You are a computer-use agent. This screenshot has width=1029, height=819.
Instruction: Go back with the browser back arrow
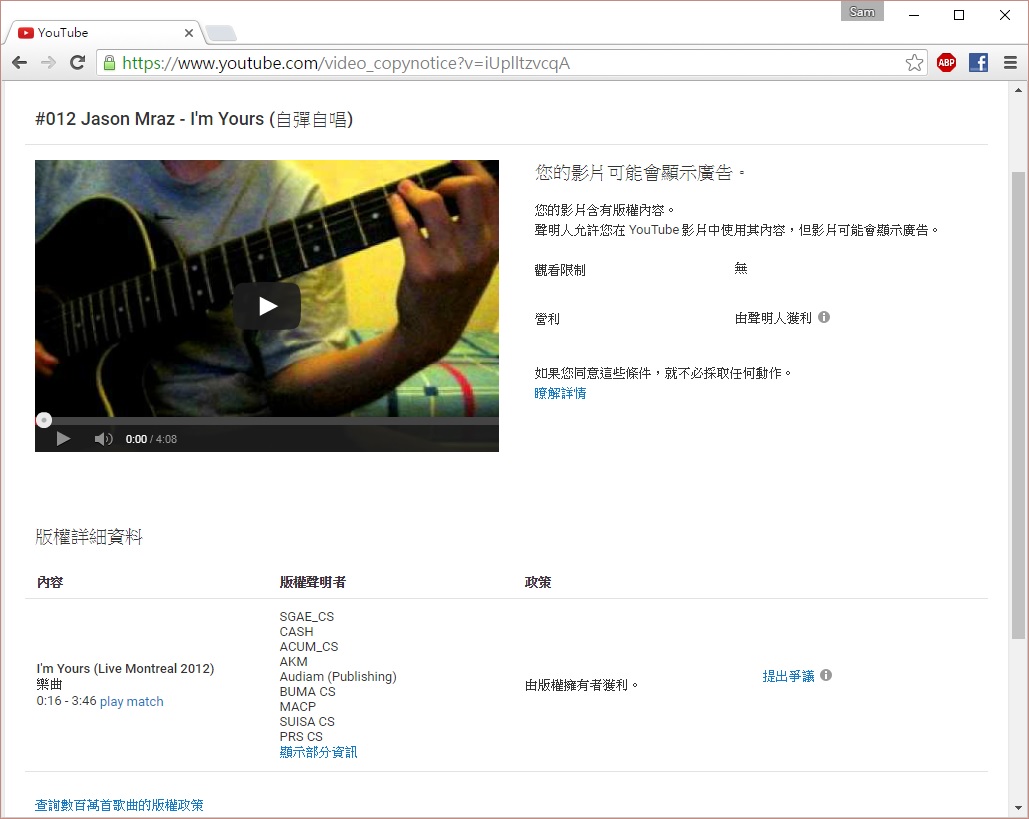(20, 63)
